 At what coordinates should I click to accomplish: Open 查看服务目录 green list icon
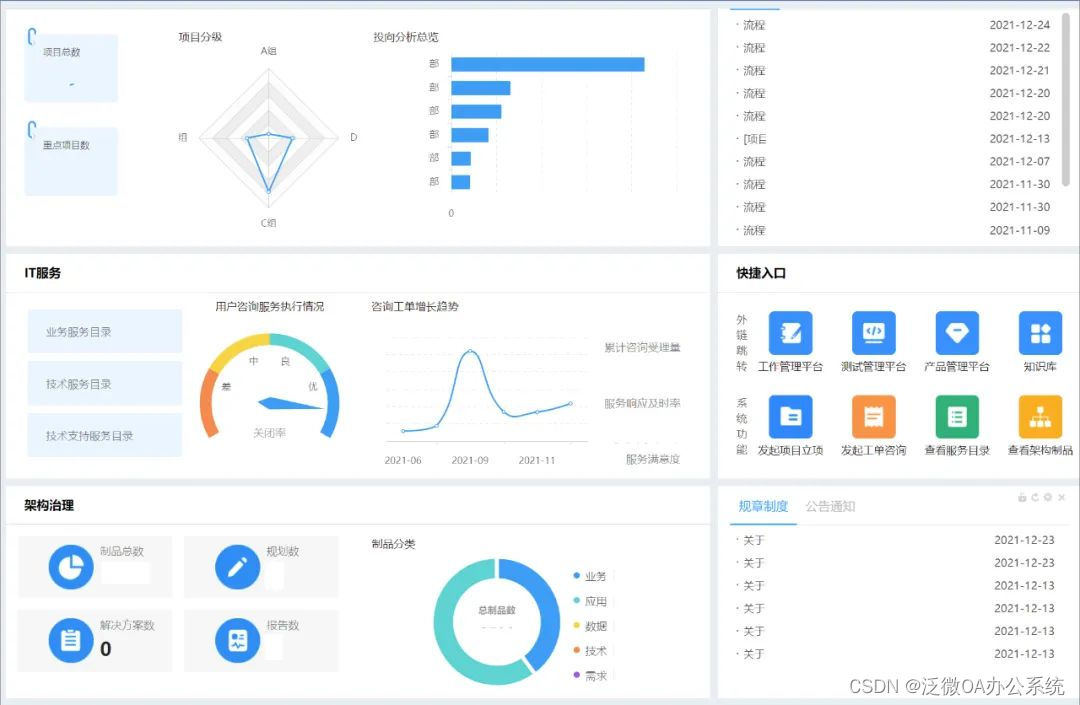(957, 417)
